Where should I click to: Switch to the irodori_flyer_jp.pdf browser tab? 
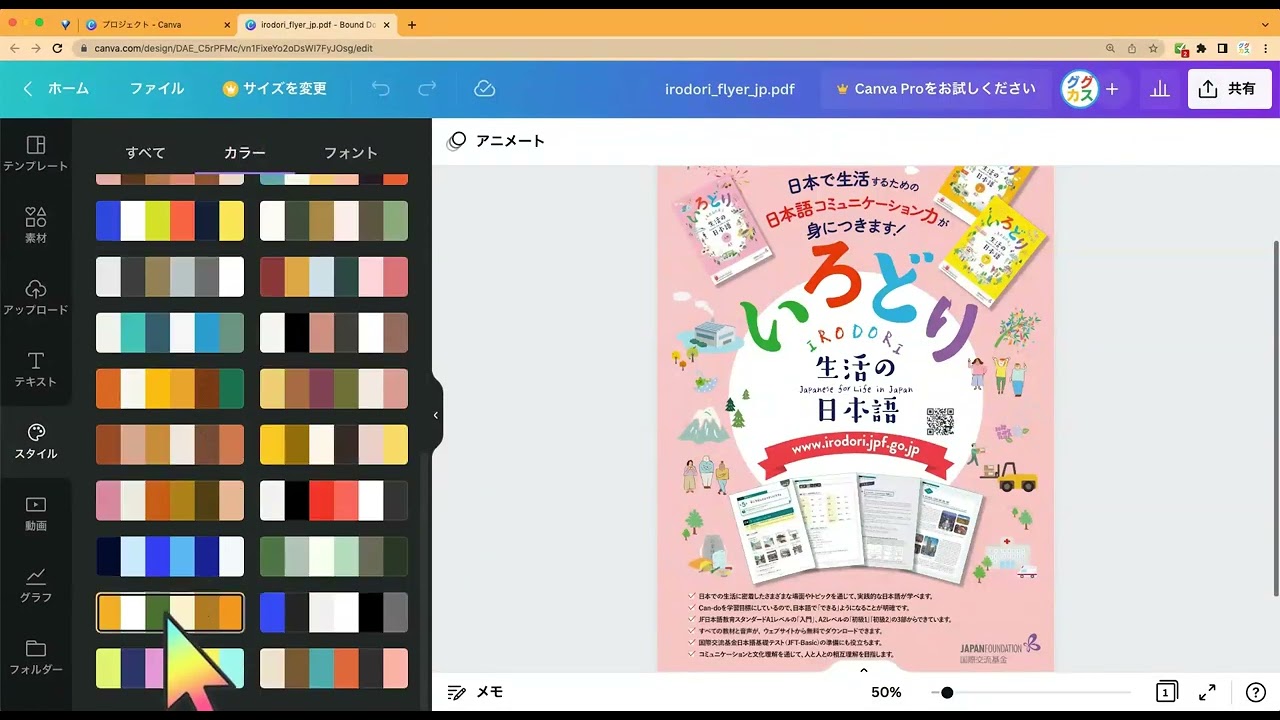point(317,25)
